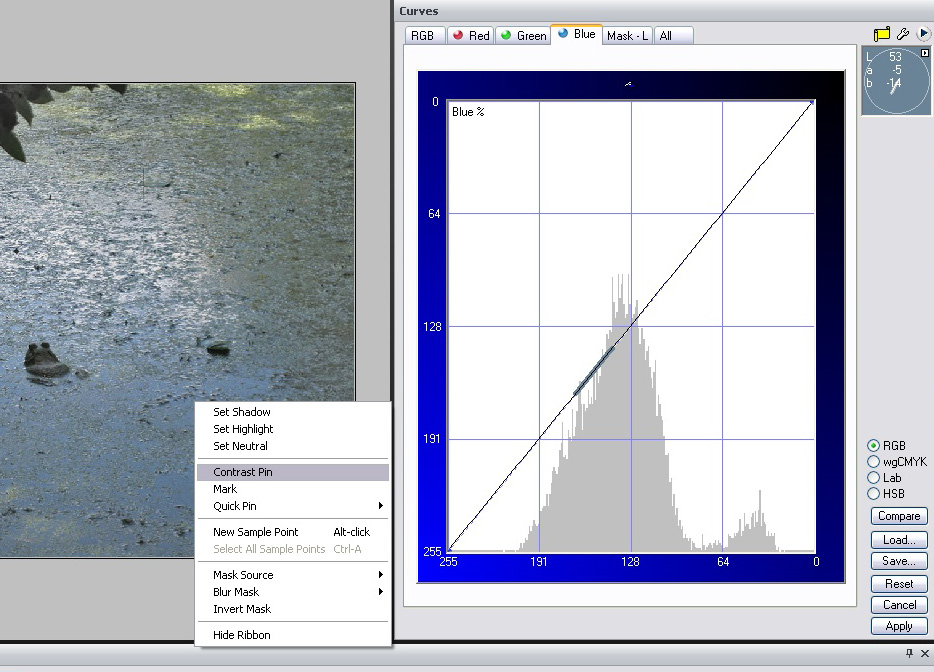Select the HSB color mode radio button
Screen dimensions: 934x672
coord(873,494)
